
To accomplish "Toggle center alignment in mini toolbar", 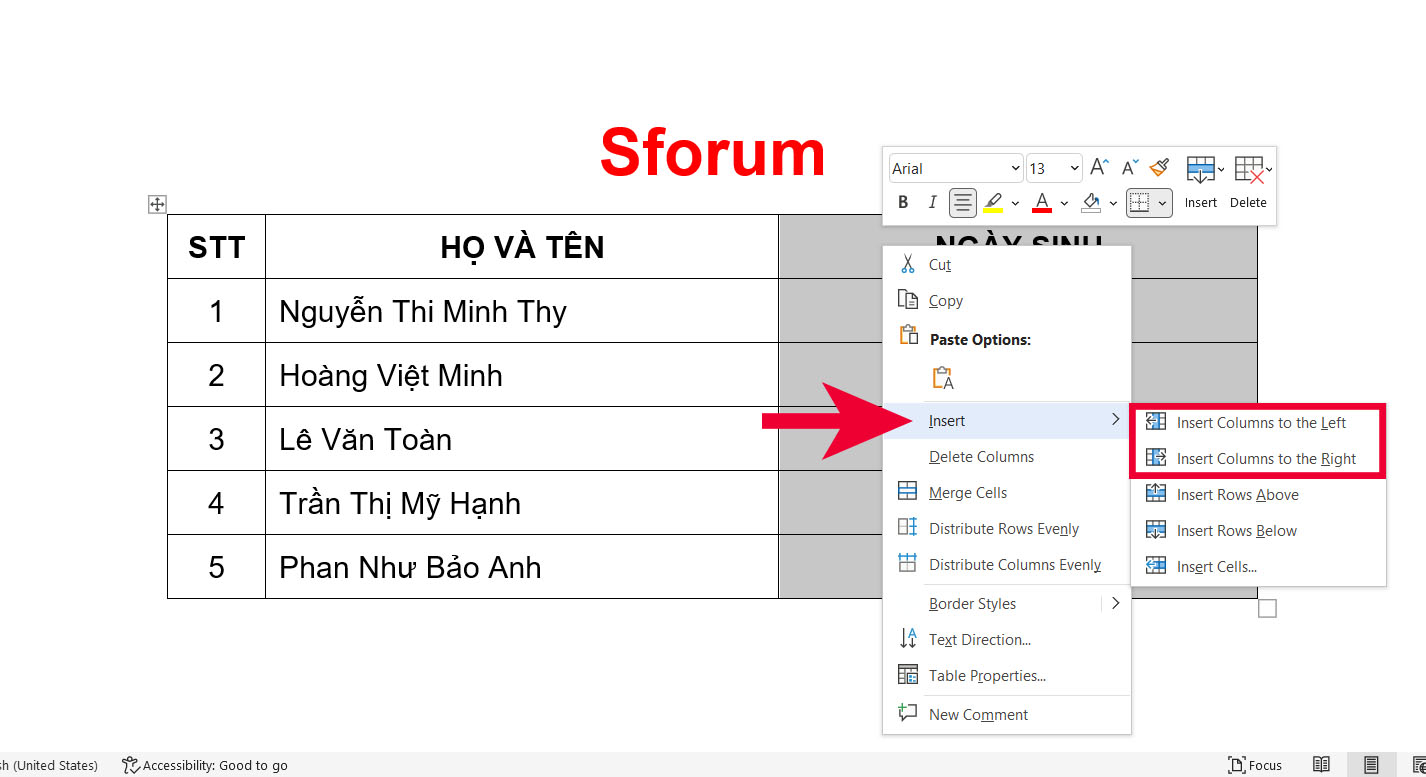I will (x=962, y=203).
